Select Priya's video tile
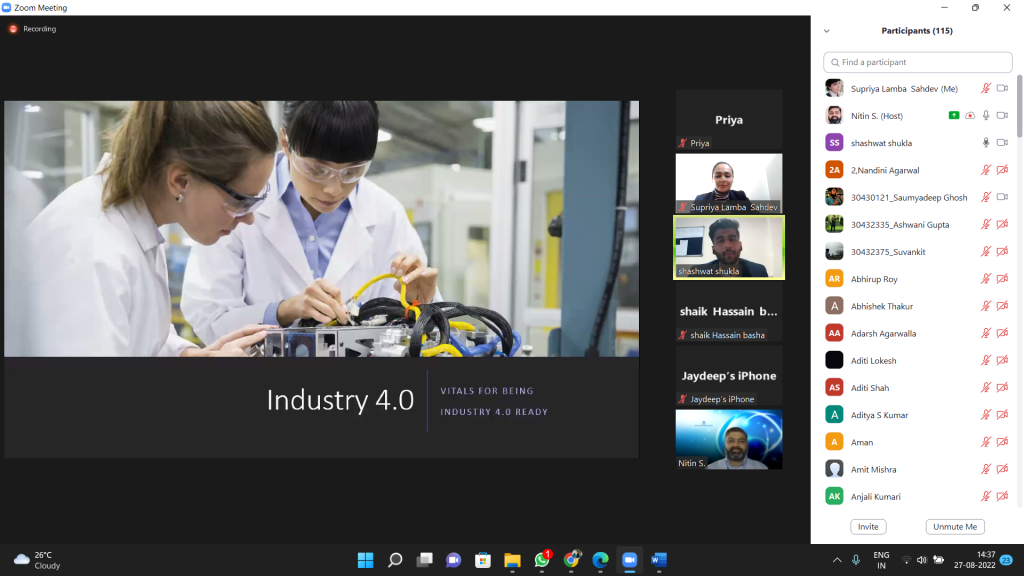1024x576 pixels. (x=729, y=120)
